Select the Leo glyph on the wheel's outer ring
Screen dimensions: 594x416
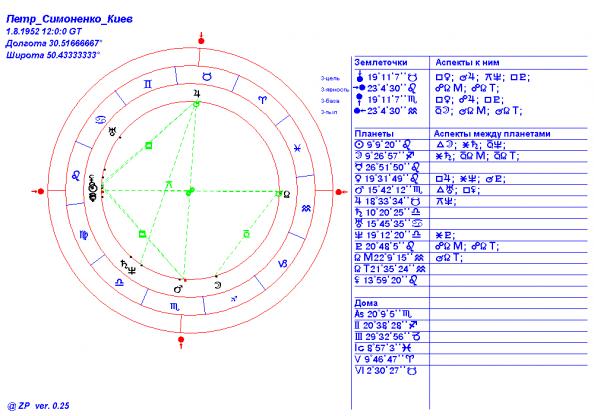(76, 175)
